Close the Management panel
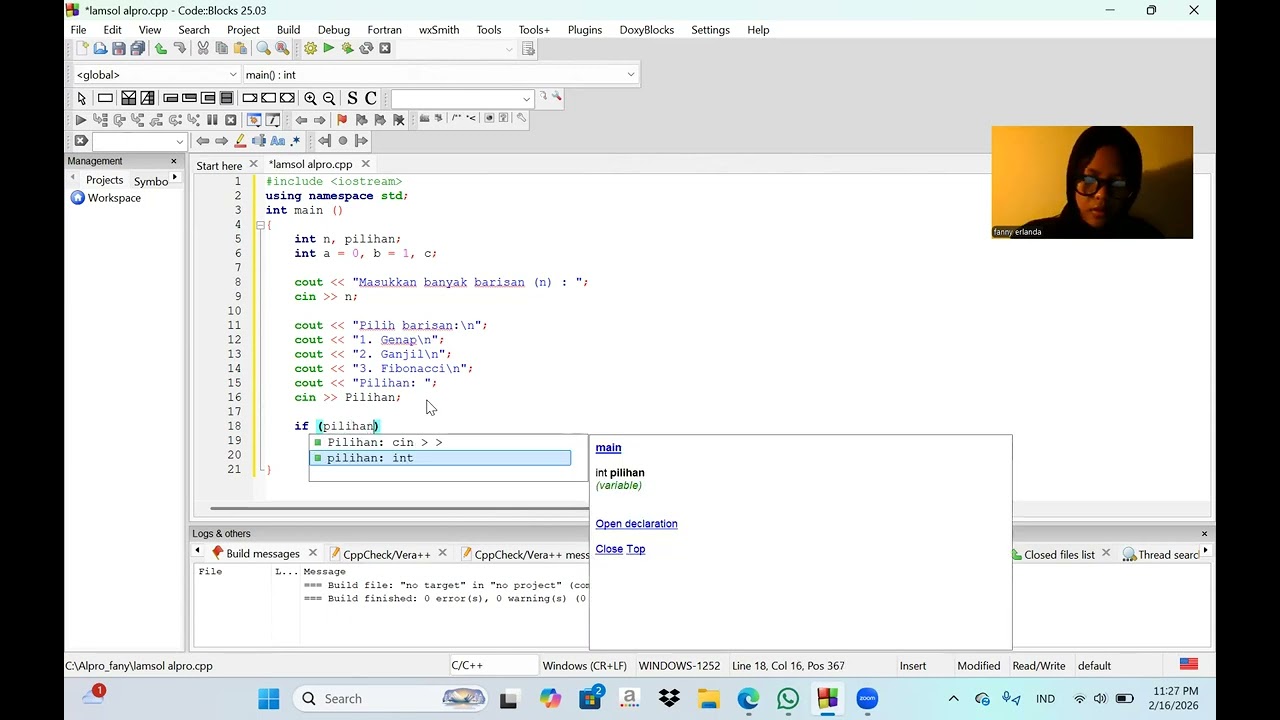Screen dimensions: 1280x720 point(174,161)
